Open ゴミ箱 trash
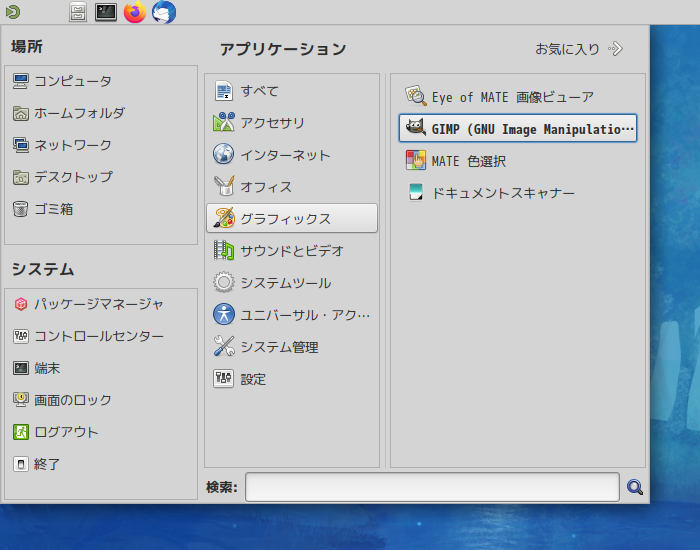The image size is (700, 550). [x=43, y=209]
